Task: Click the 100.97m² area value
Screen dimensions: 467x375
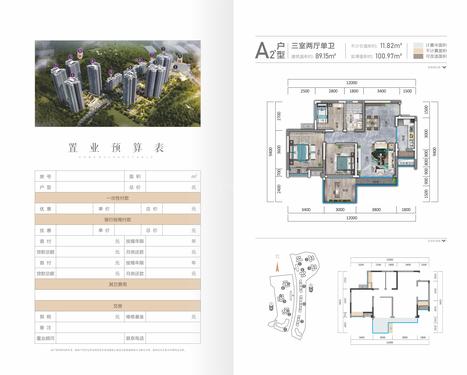Action: 388,56
